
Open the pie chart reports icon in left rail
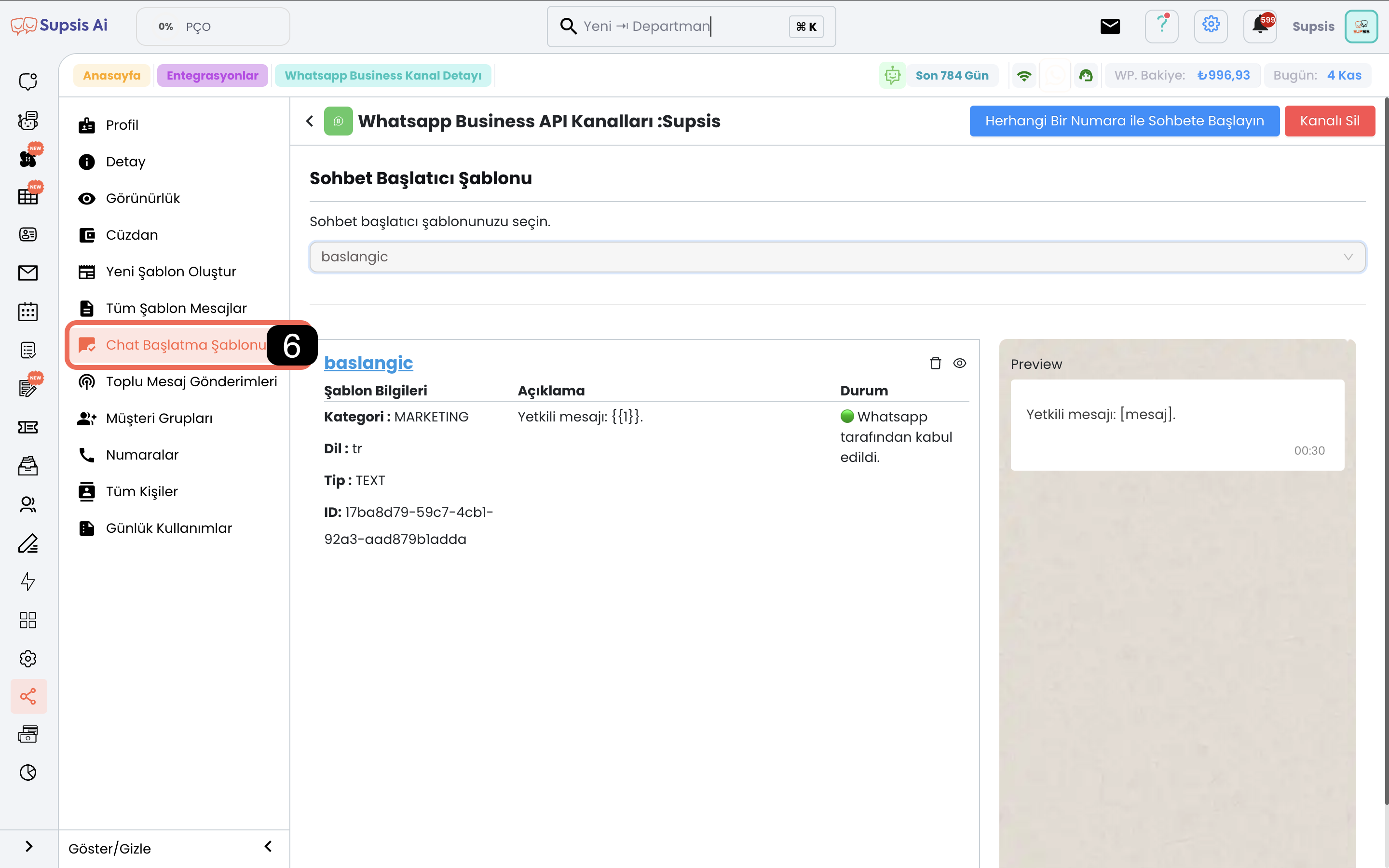click(x=28, y=773)
